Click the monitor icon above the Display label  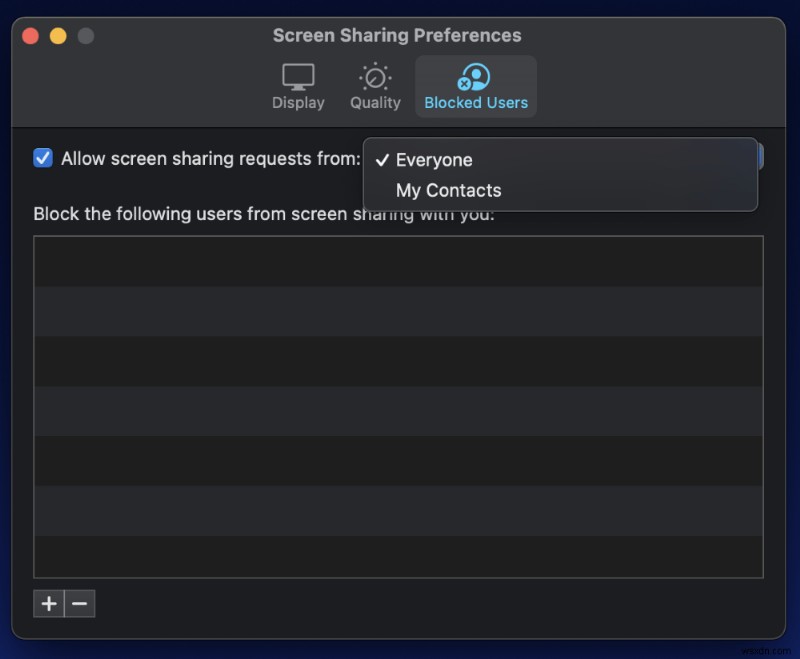[297, 75]
